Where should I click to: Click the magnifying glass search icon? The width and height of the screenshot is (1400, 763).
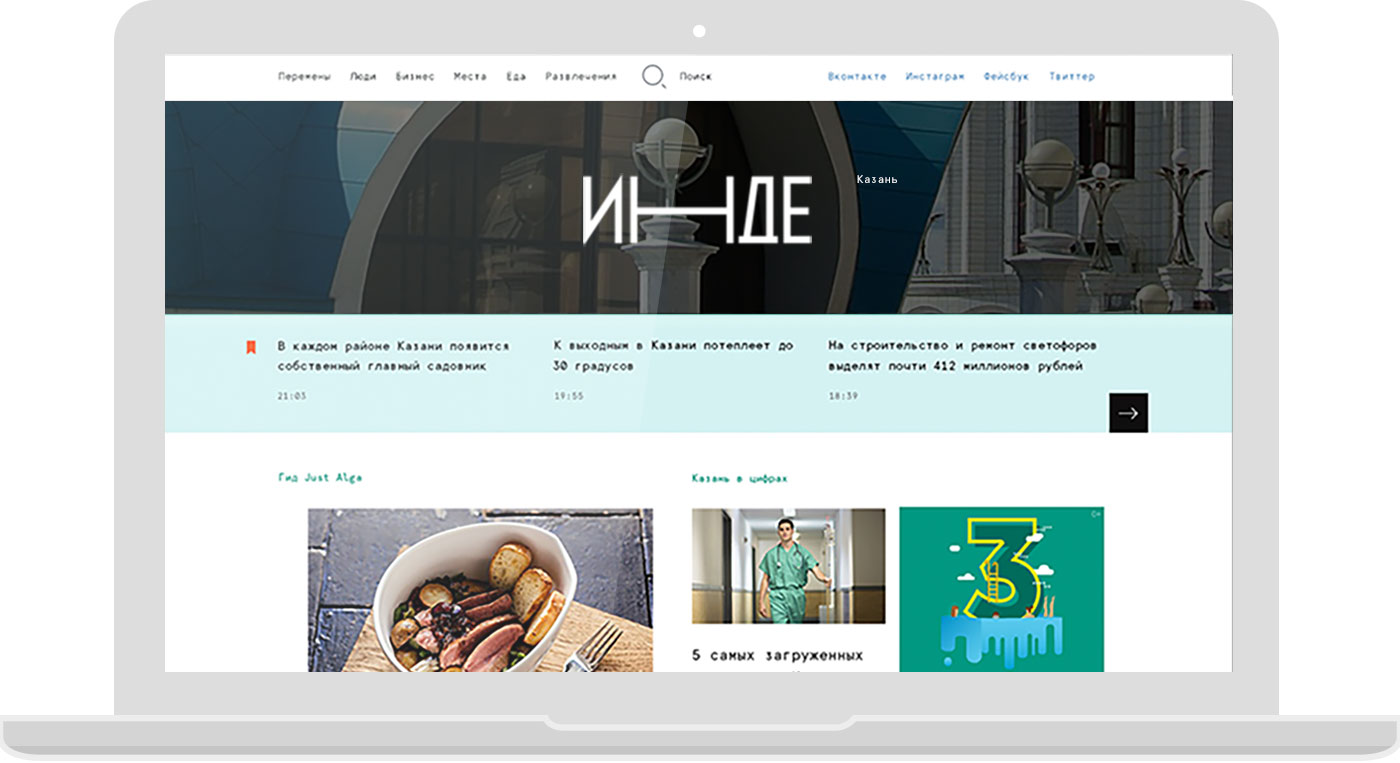(653, 76)
